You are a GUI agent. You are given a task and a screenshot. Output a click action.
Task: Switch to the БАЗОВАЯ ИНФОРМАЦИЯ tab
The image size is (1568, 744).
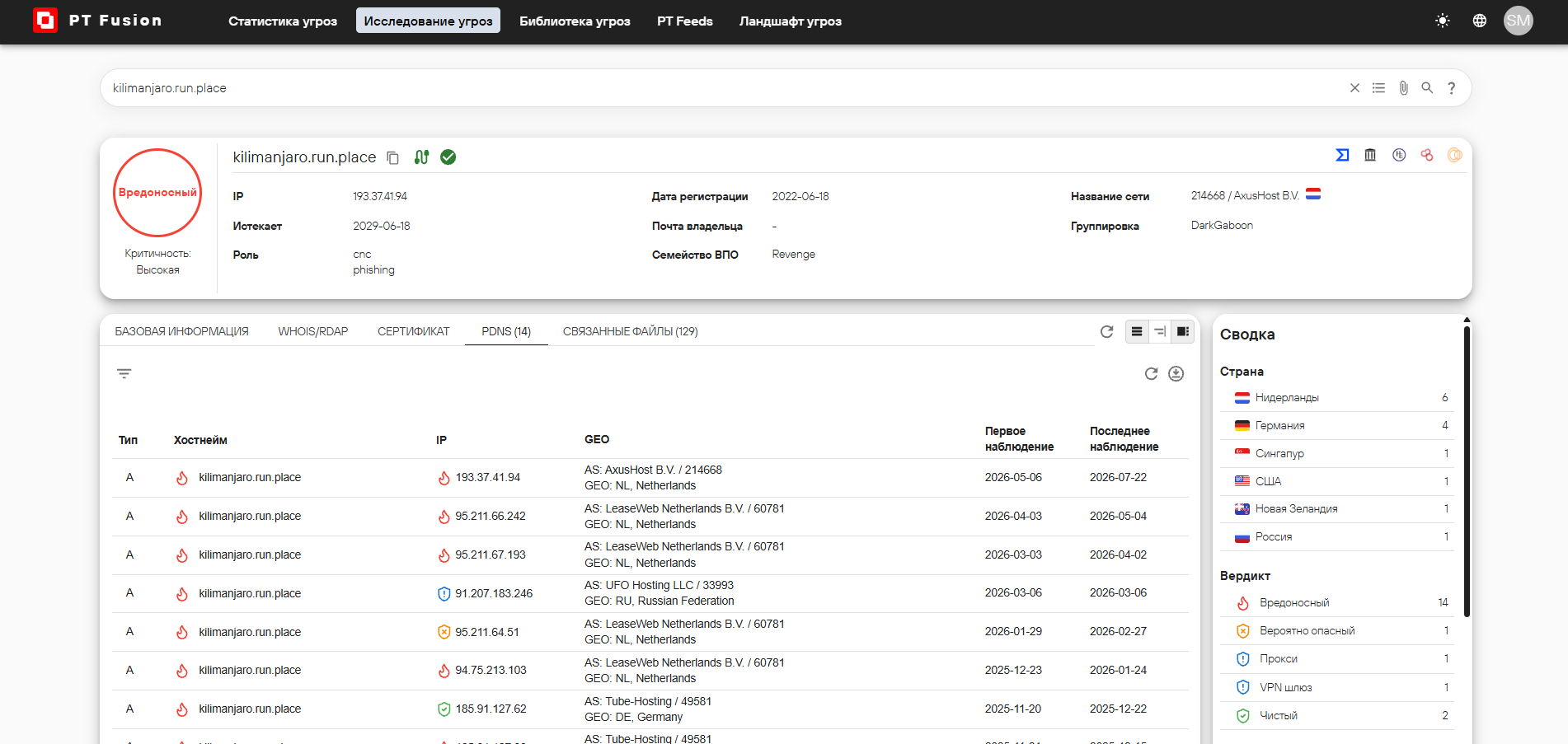[x=181, y=331]
